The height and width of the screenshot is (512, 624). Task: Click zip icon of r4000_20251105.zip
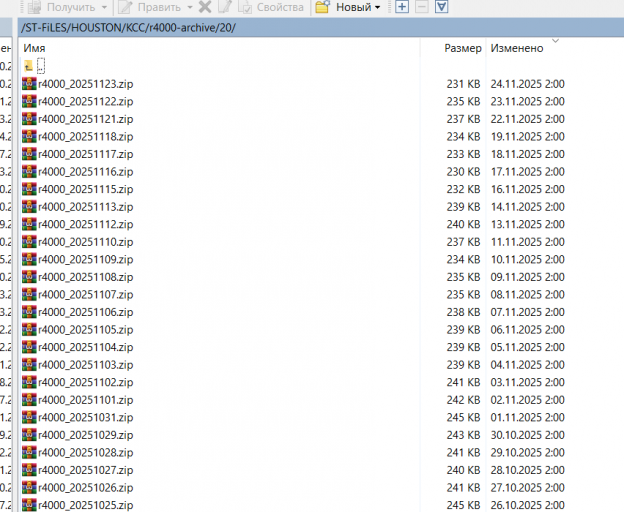(x=29, y=329)
